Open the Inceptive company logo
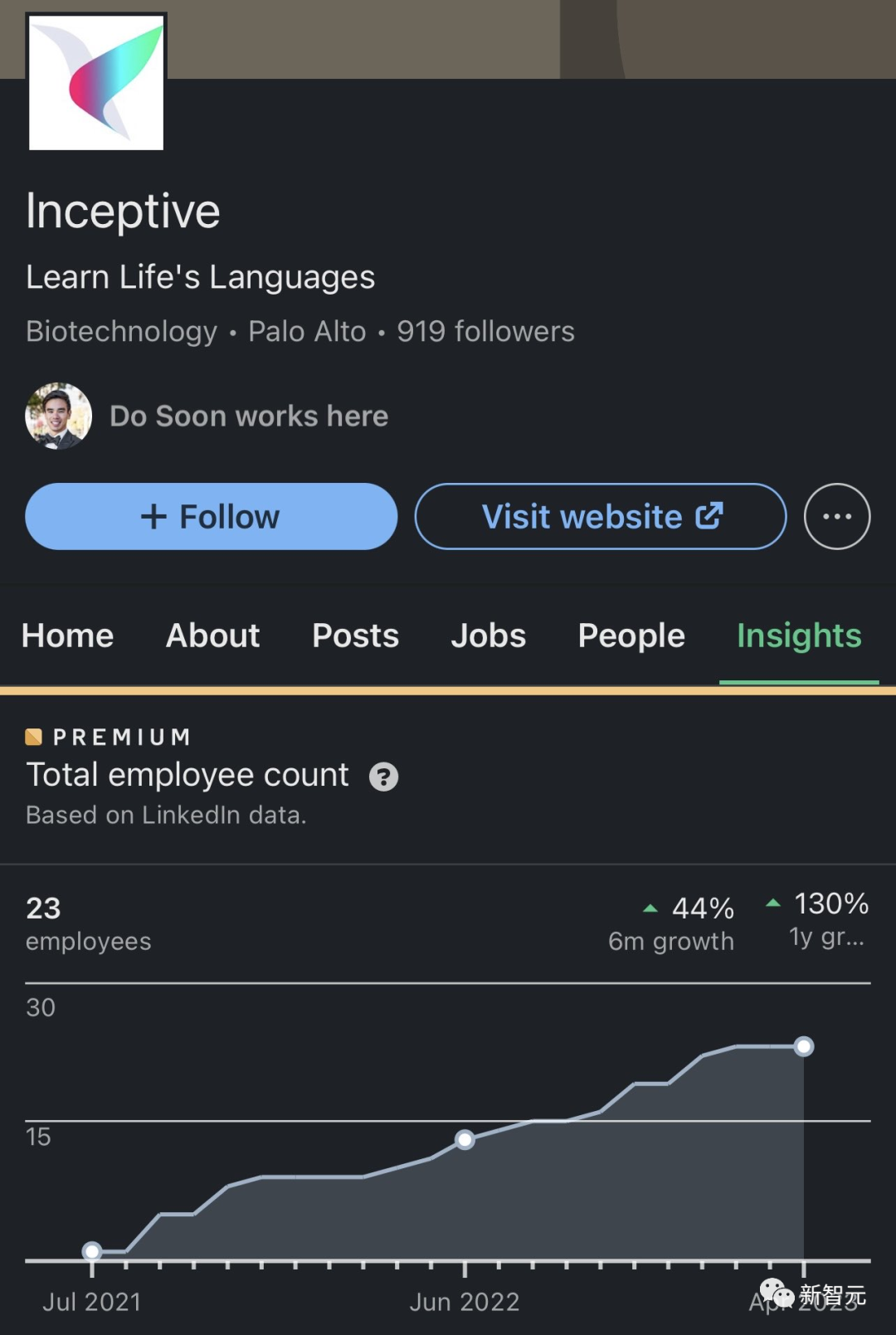The image size is (896, 1335). [96, 82]
